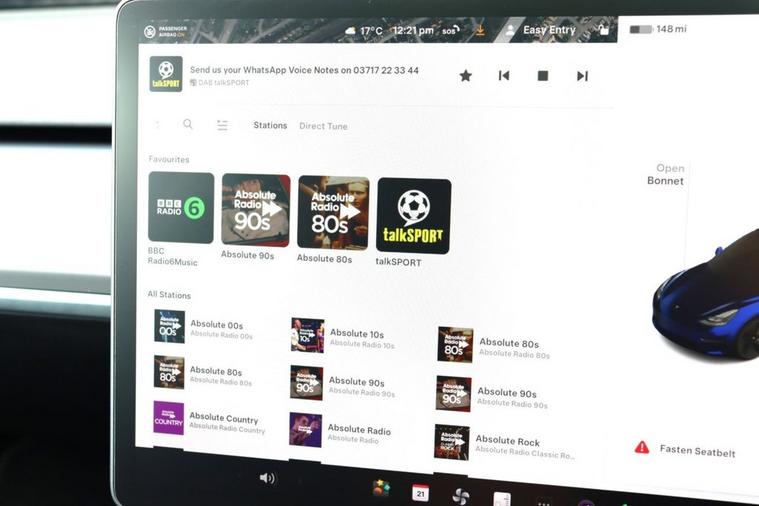Viewport: 759px width, 506px height.
Task: Tap the Absolute Rock station icon
Action: click(452, 442)
